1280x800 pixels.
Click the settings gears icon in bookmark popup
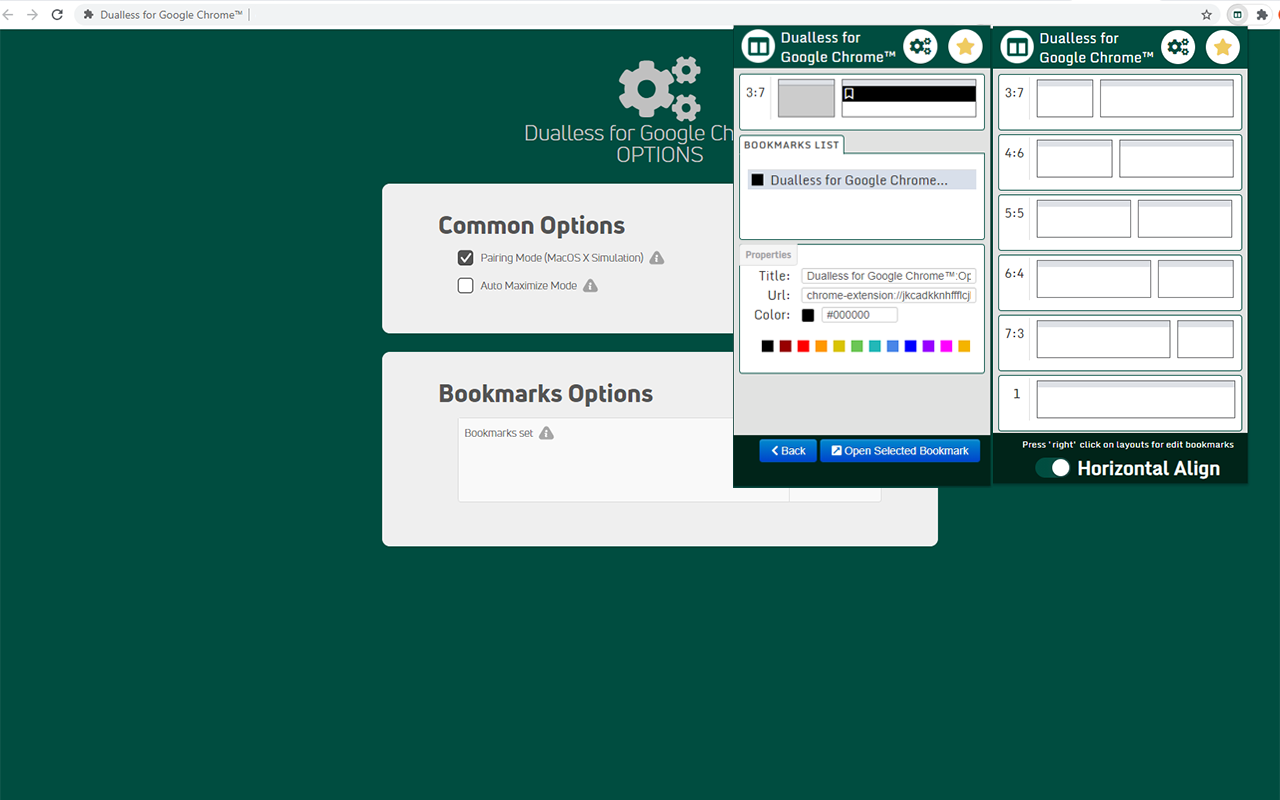pyautogui.click(x=921, y=46)
